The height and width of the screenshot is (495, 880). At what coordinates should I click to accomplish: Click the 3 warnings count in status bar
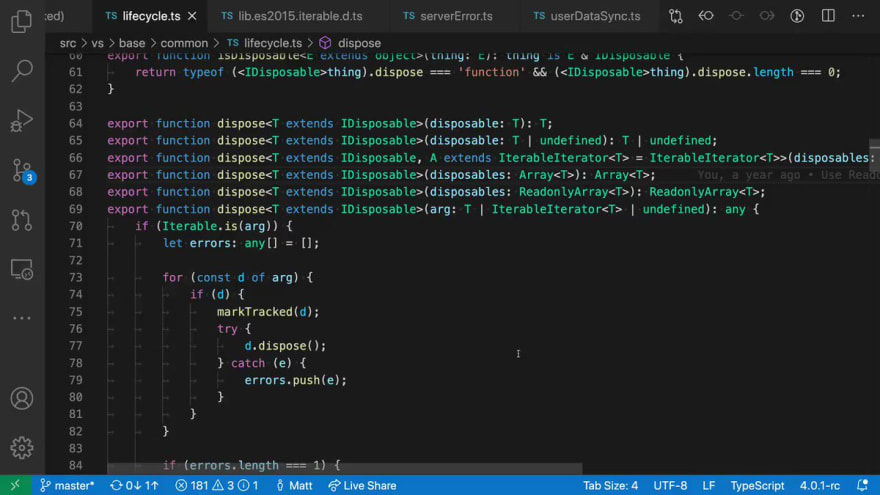(223, 485)
